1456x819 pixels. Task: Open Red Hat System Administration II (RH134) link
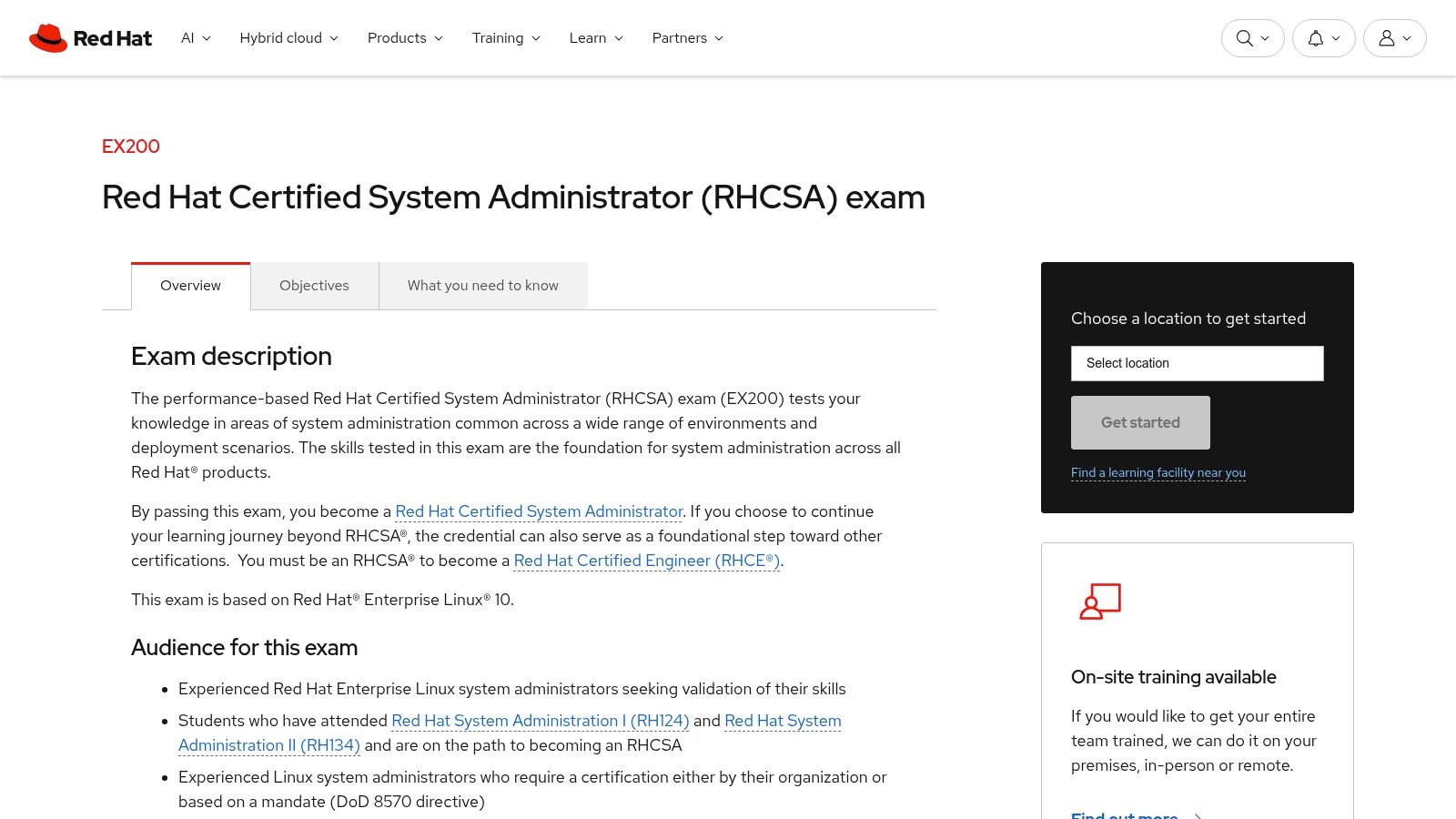click(510, 733)
